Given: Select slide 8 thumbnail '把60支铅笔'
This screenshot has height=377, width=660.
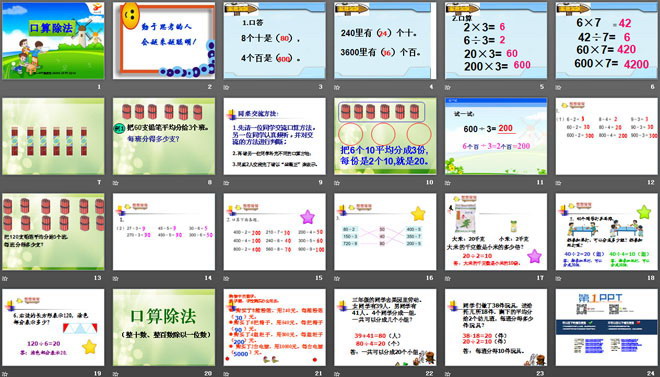Looking at the screenshot, I should pos(164,136).
